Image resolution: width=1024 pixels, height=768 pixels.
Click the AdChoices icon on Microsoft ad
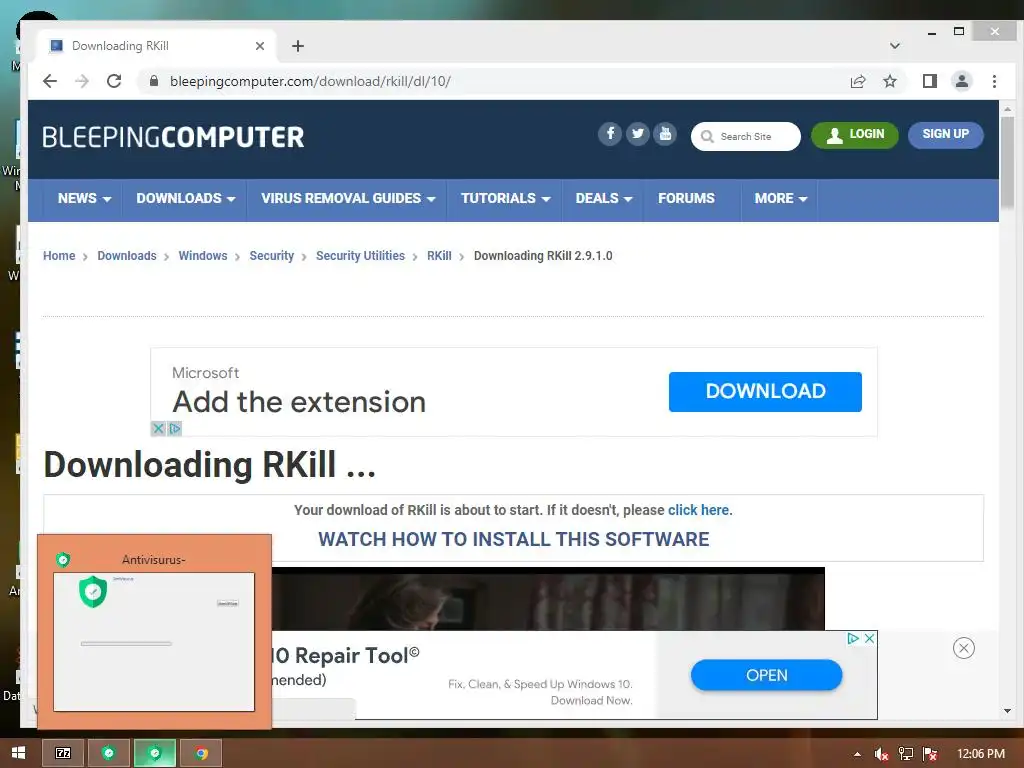coord(174,428)
